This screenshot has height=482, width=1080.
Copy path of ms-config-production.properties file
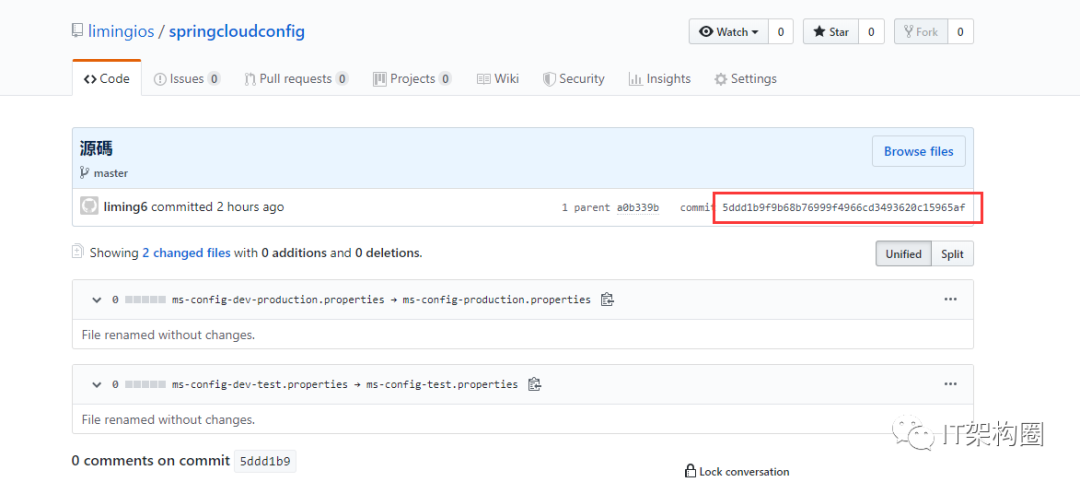[x=607, y=299]
